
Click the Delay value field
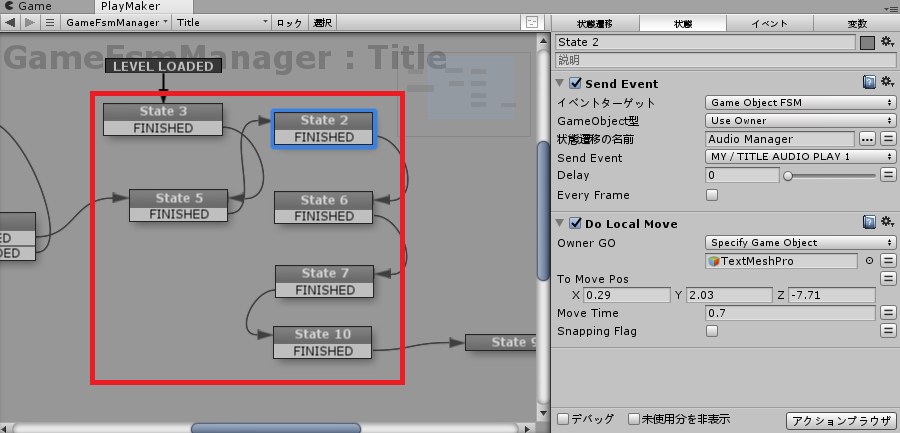[x=742, y=175]
